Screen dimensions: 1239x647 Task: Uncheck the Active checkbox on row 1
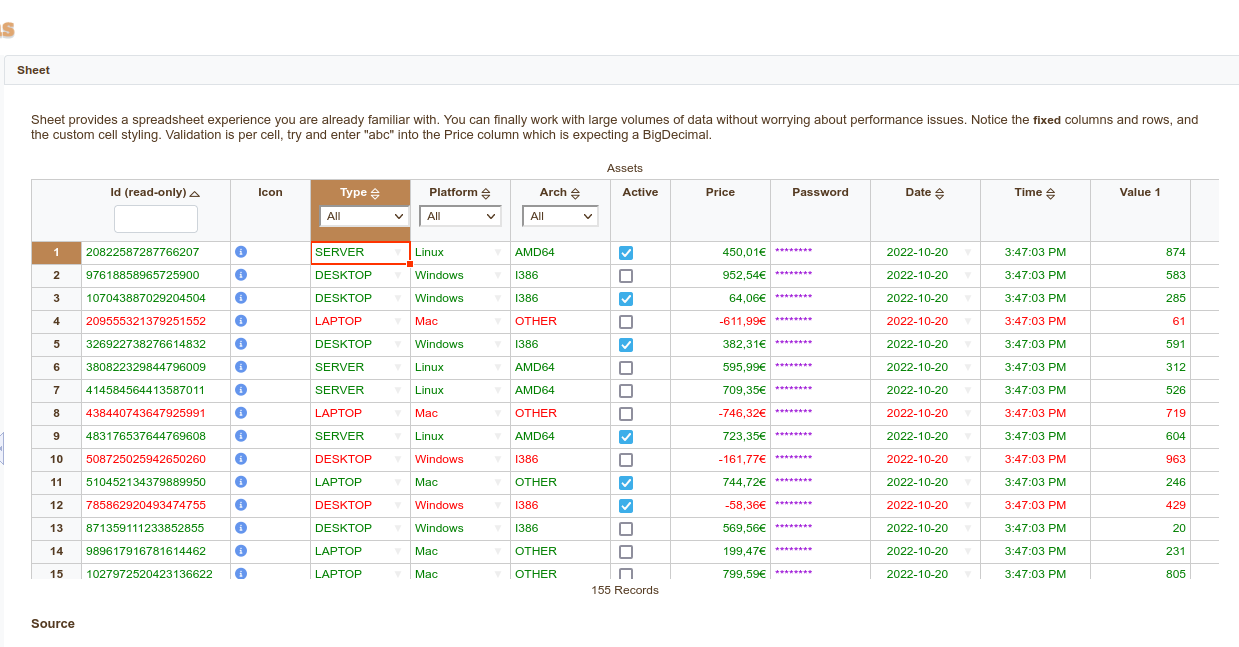[625, 252]
